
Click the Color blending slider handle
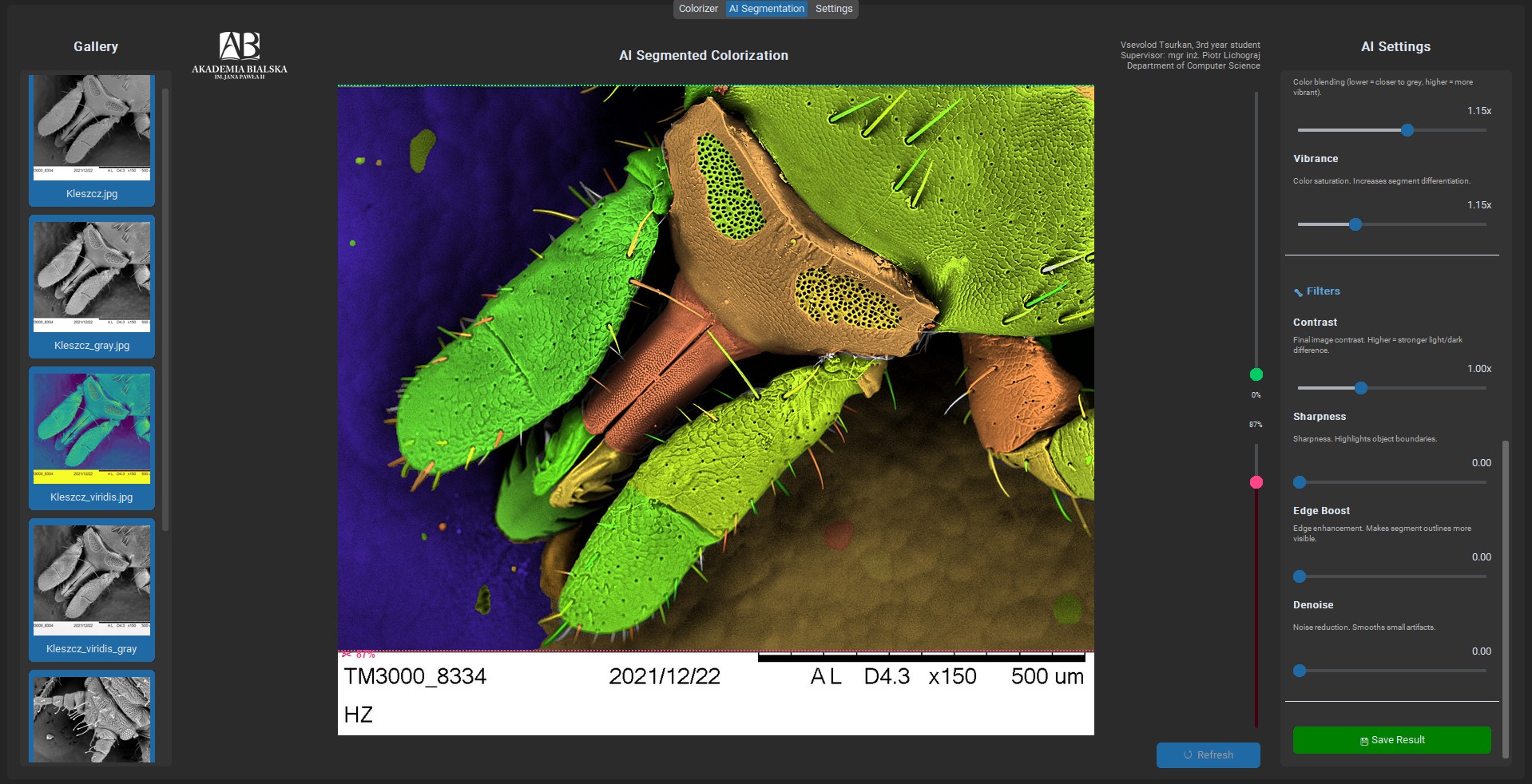(x=1407, y=130)
